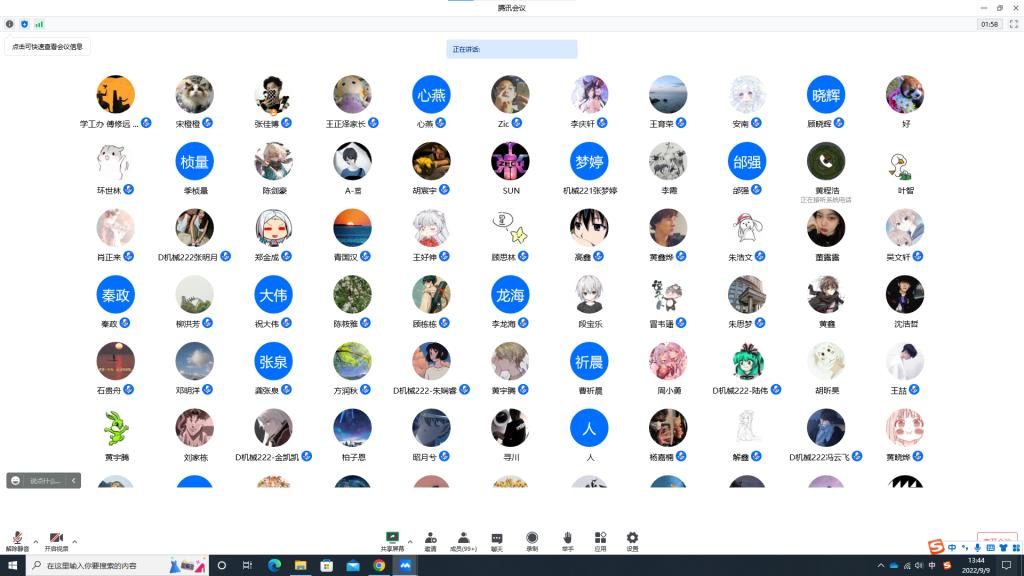The image size is (1024, 576).
Task: Open meeting settings (设置)
Action: tap(632, 541)
